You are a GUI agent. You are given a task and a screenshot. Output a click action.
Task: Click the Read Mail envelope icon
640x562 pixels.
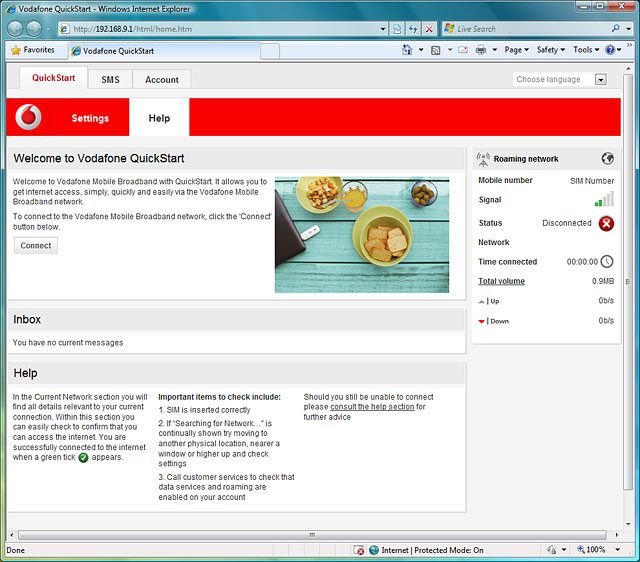pos(462,50)
